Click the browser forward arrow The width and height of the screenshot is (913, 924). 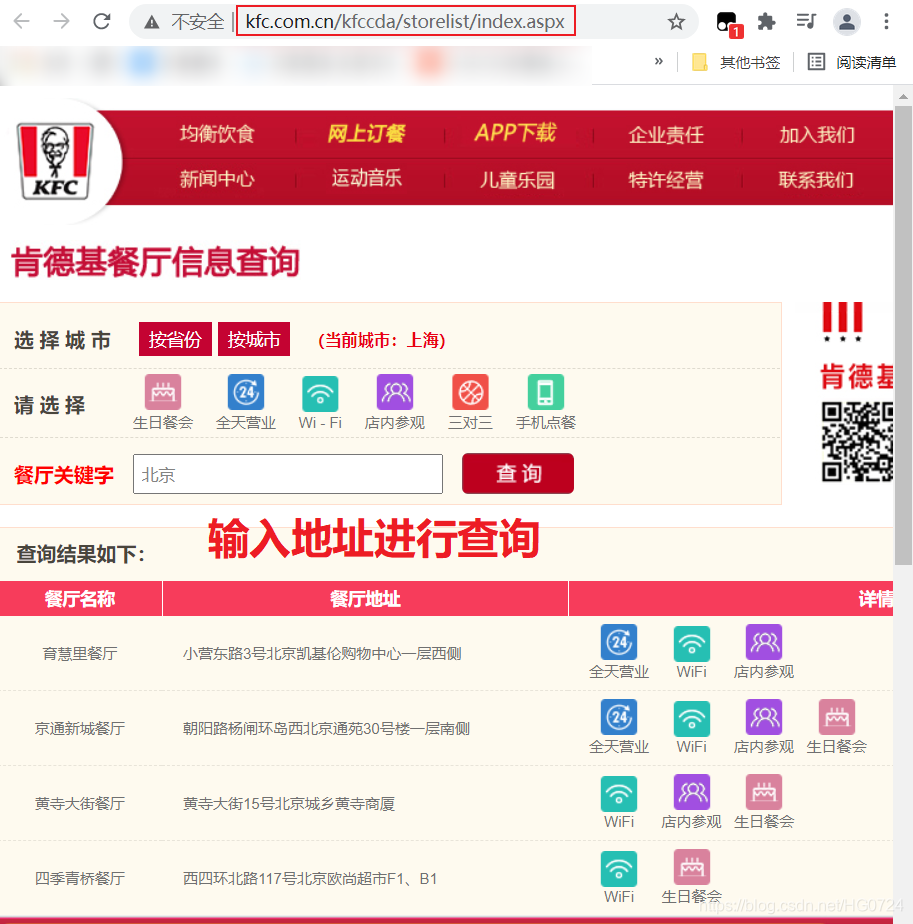(x=61, y=22)
